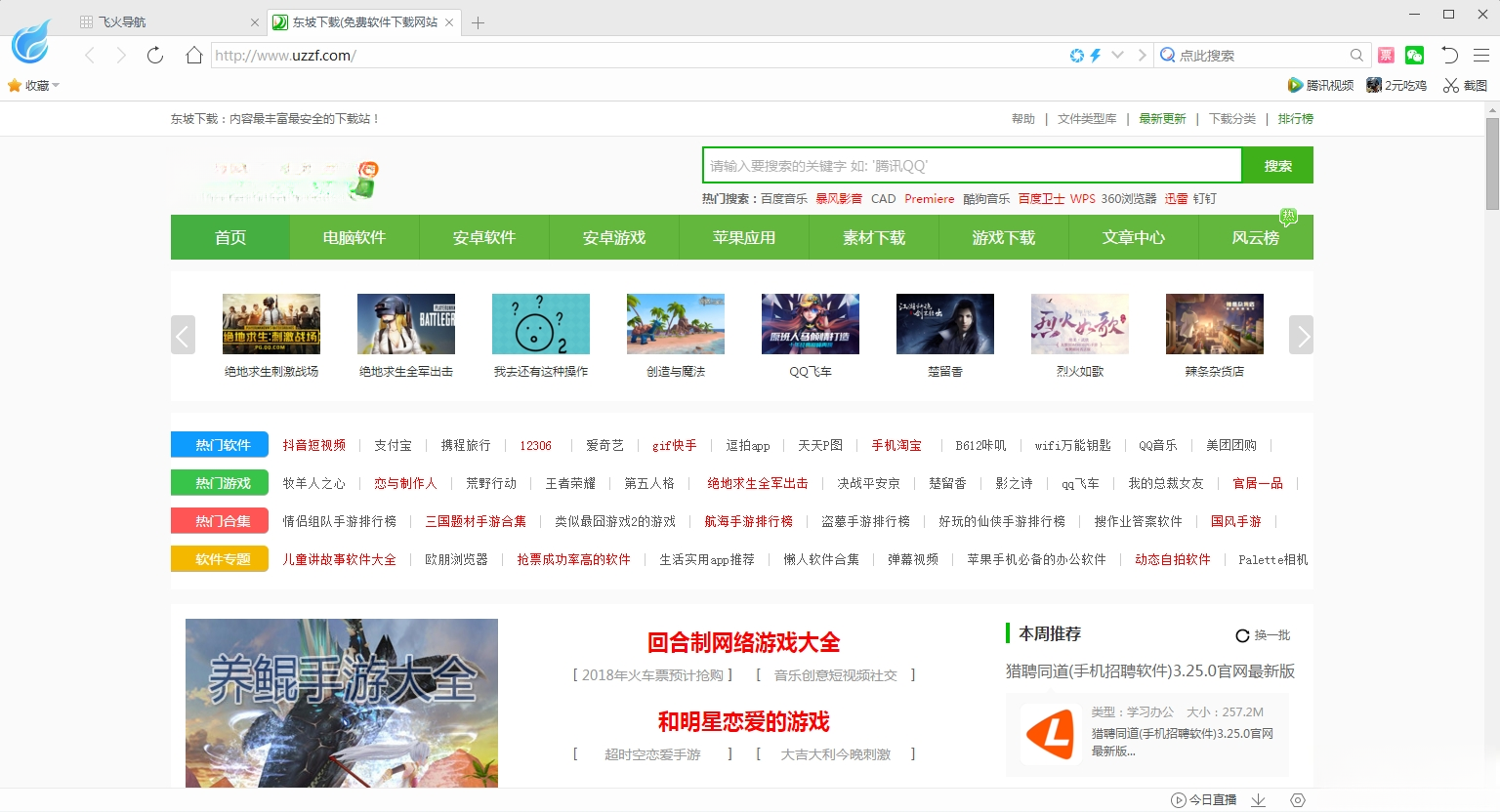Open the 烈火如歌 game thumbnail

(1080, 324)
